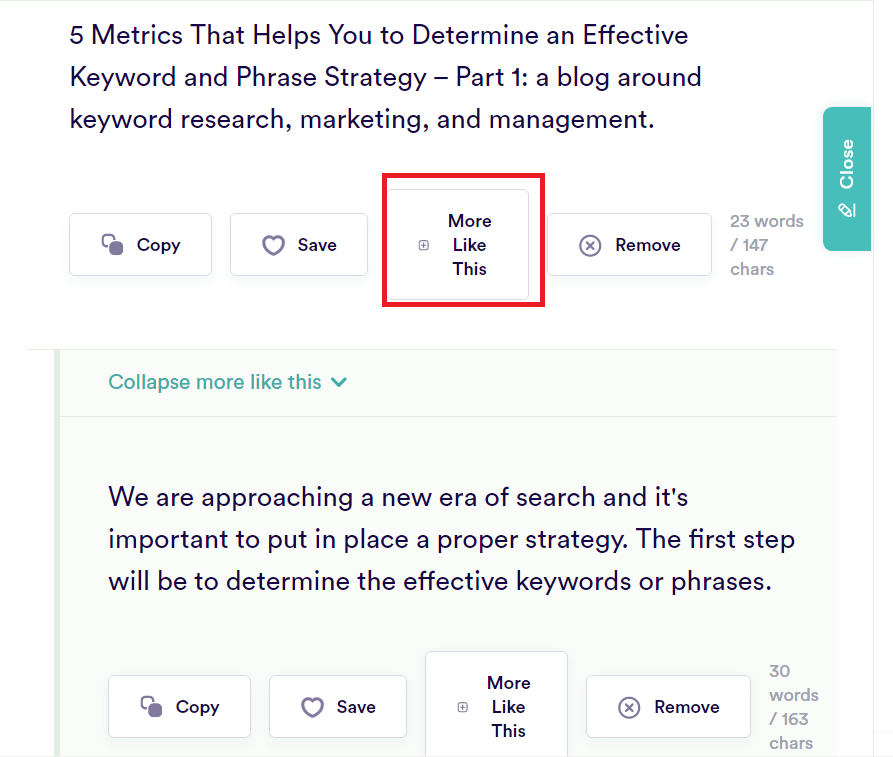Viewport: 893px width, 757px height.
Task: Open the teal vertical Close side tab
Action: 847,180
